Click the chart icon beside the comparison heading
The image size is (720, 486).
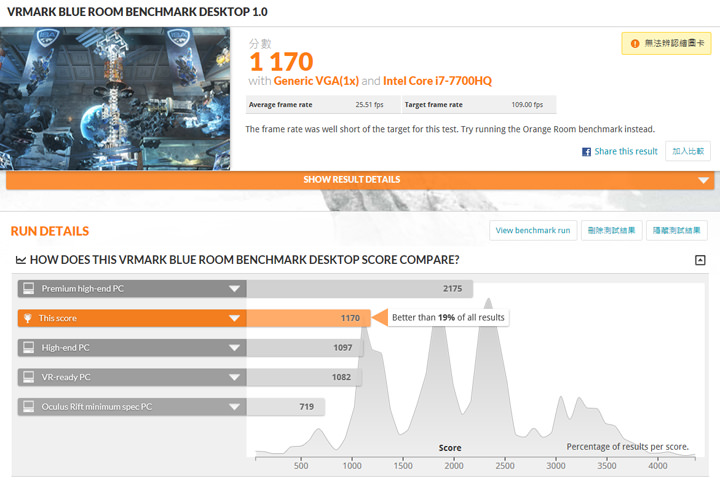(20, 260)
